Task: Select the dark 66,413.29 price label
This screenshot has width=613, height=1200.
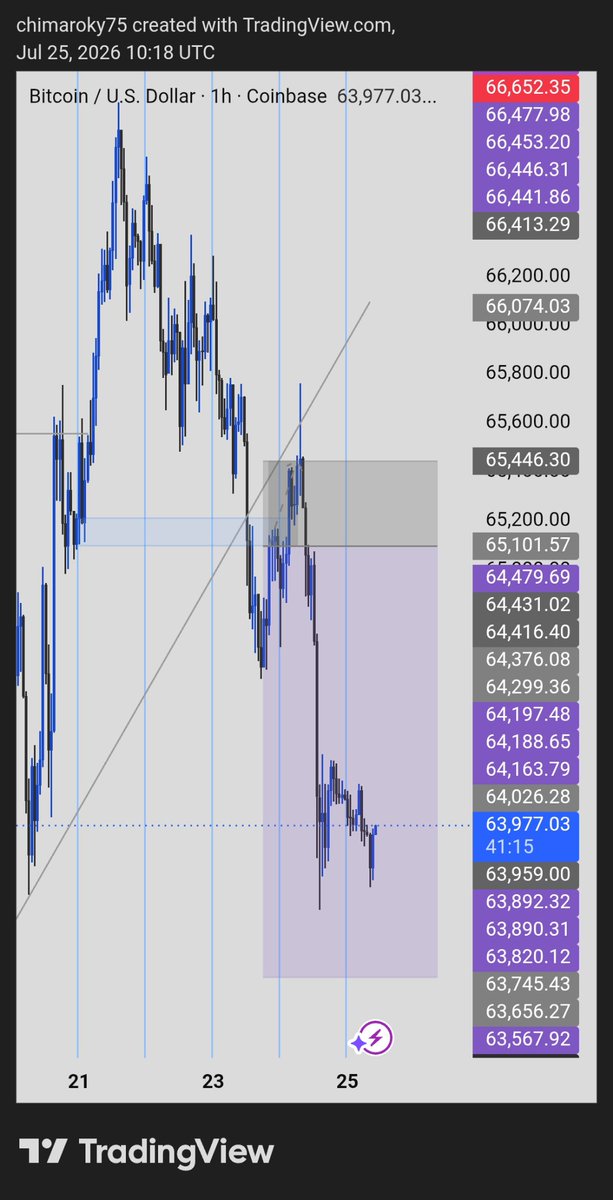Action: (526, 224)
